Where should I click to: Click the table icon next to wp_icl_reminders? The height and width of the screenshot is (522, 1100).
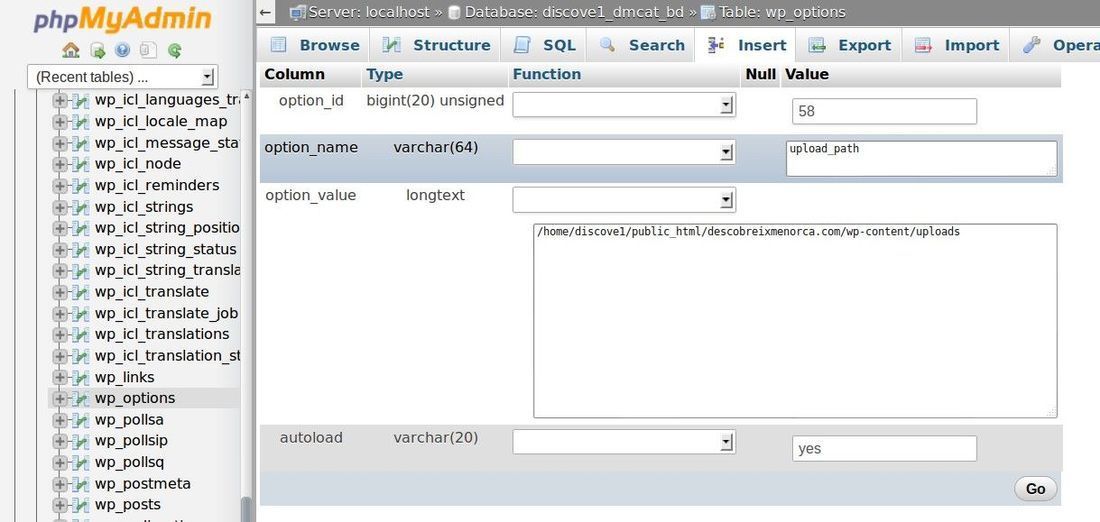[81, 186]
